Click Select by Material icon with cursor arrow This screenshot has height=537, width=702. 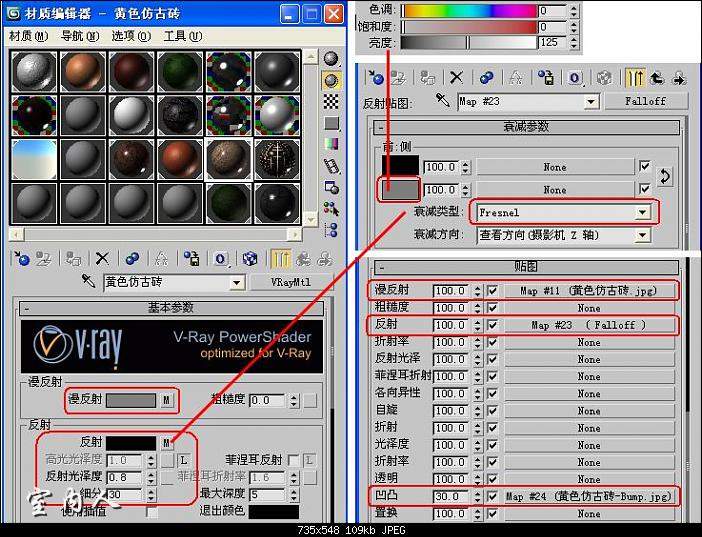[x=331, y=209]
